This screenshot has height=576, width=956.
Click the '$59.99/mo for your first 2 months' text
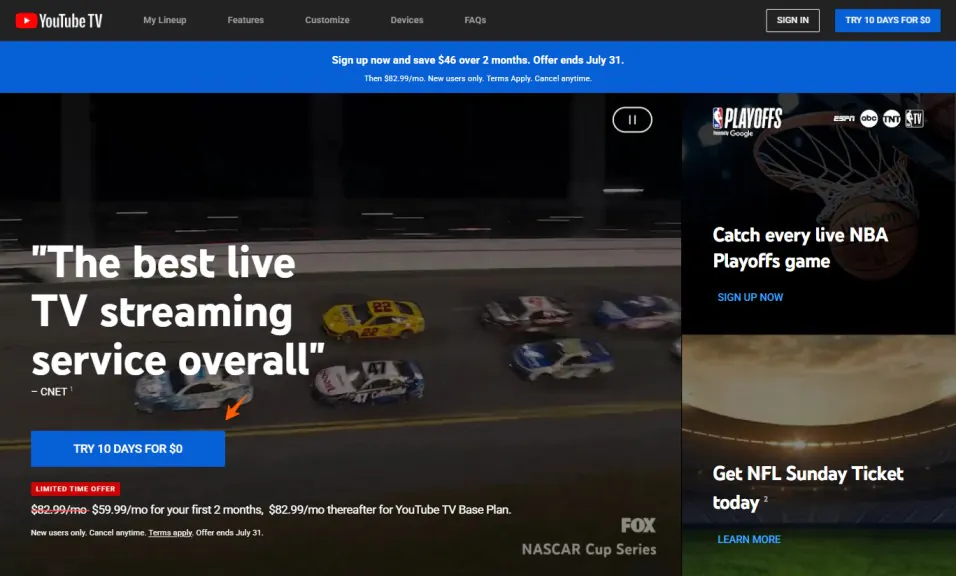click(177, 510)
